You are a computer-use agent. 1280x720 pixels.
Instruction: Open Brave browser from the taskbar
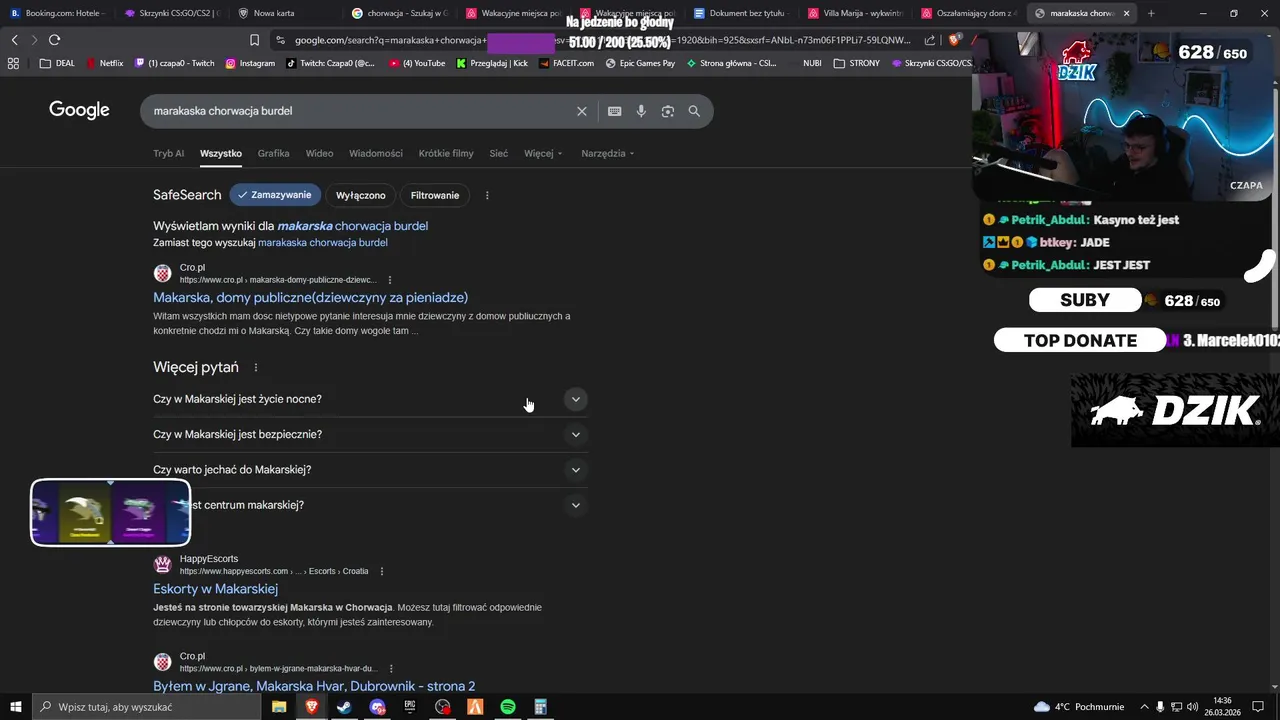(311, 707)
